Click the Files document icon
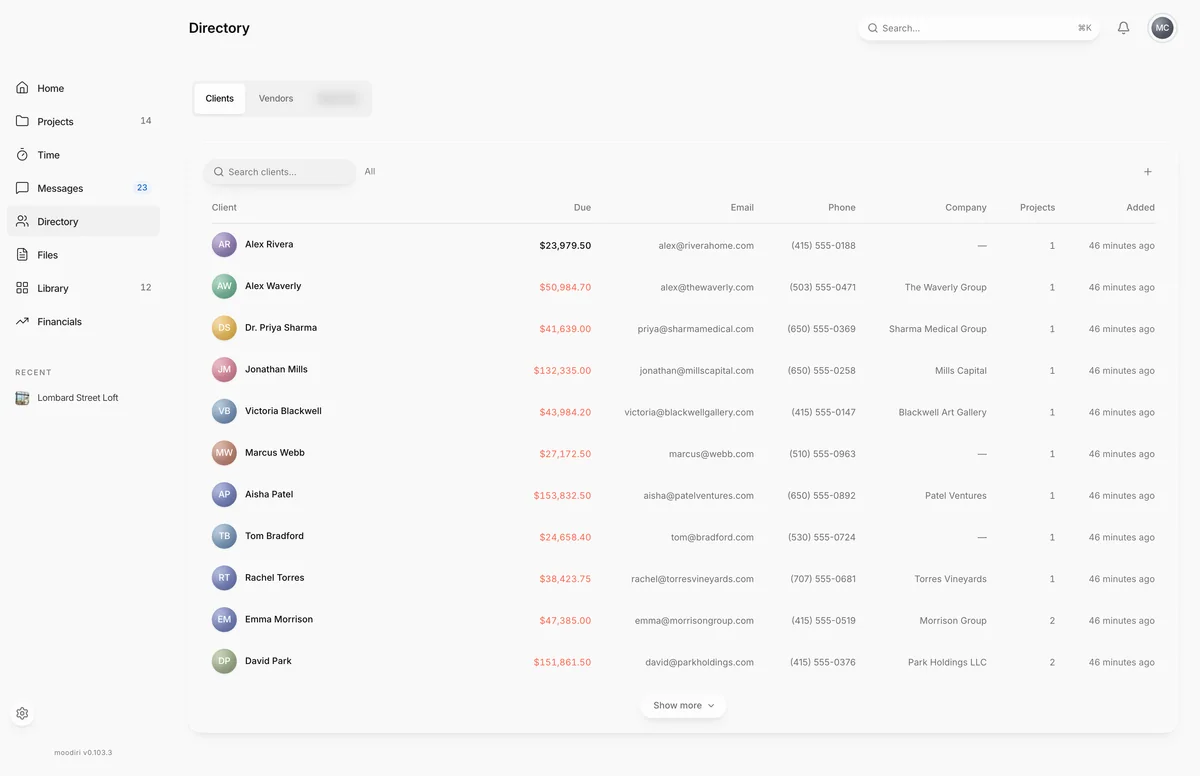The image size is (1200, 776). (22, 255)
